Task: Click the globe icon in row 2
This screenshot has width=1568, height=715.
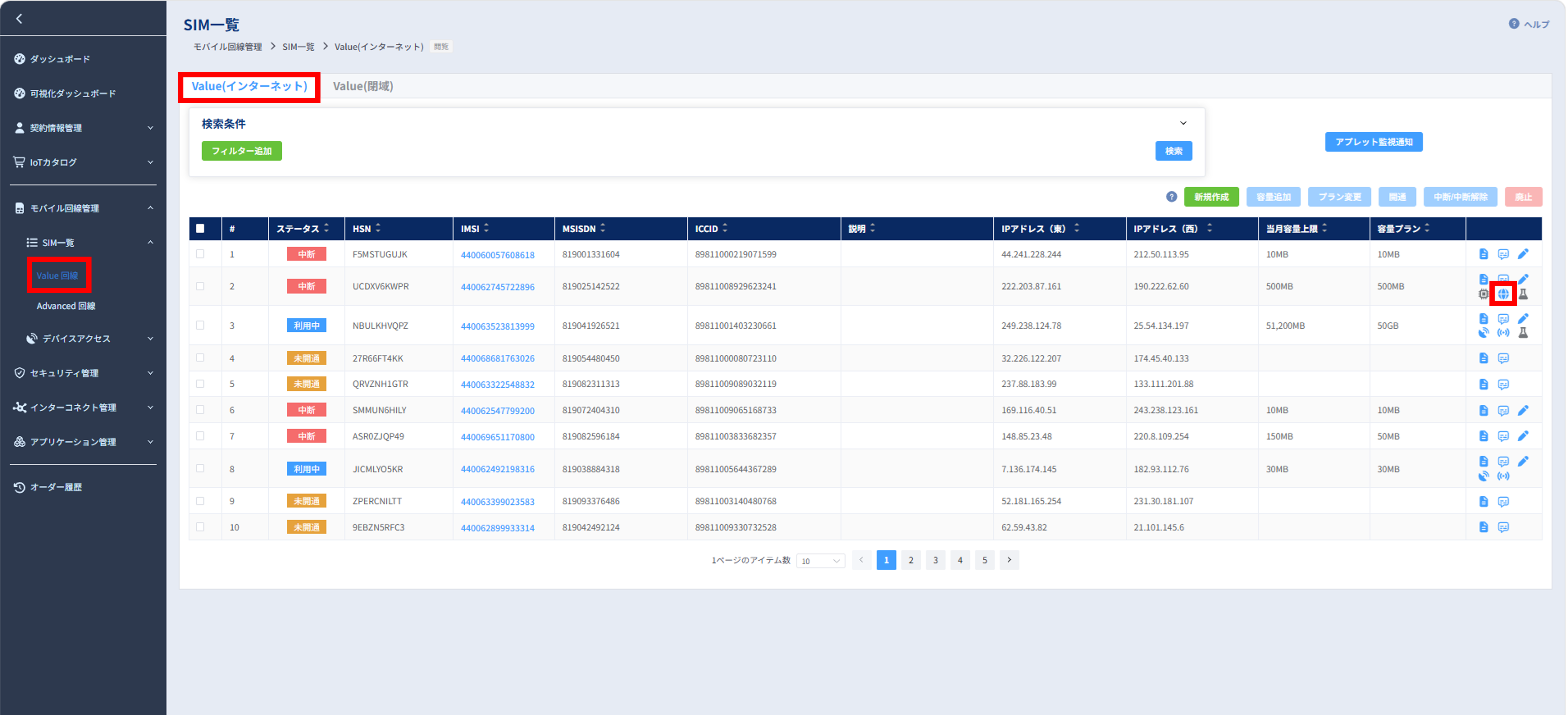Action: tap(1503, 294)
